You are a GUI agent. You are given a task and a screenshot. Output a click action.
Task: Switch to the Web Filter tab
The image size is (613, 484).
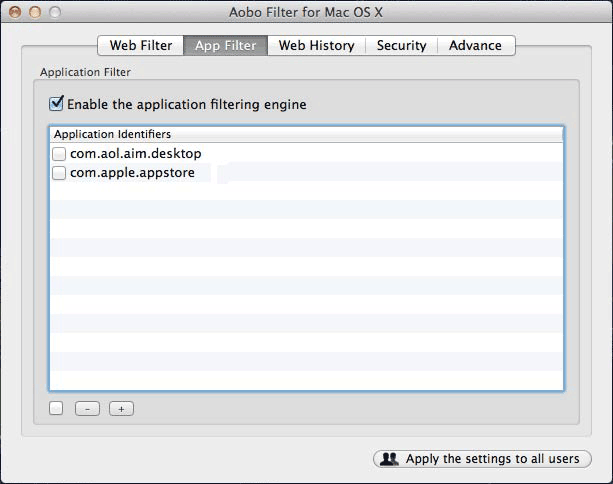point(141,45)
